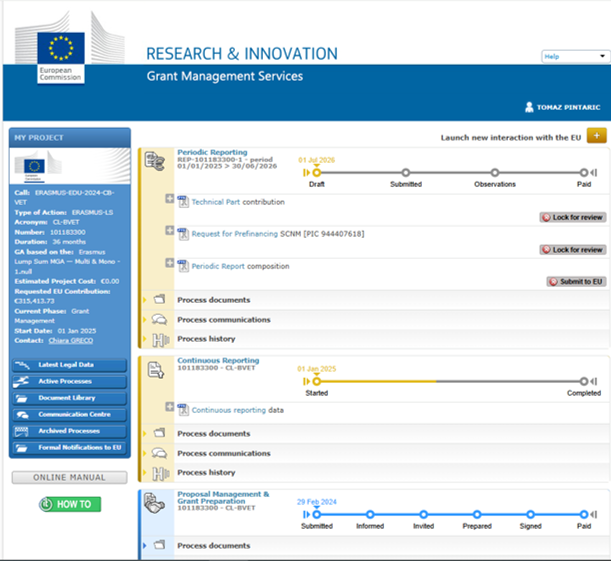Image resolution: width=611 pixels, height=561 pixels.
Task: Click the Invited timeline marker
Action: [x=424, y=515]
